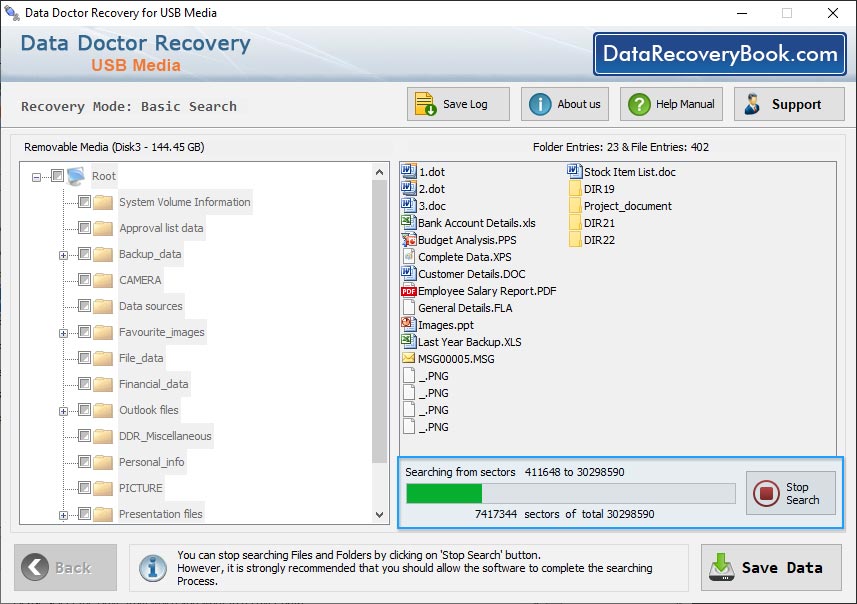Open the MSG00005.MSG email envelope icon
Image resolution: width=857 pixels, height=604 pixels.
point(410,358)
